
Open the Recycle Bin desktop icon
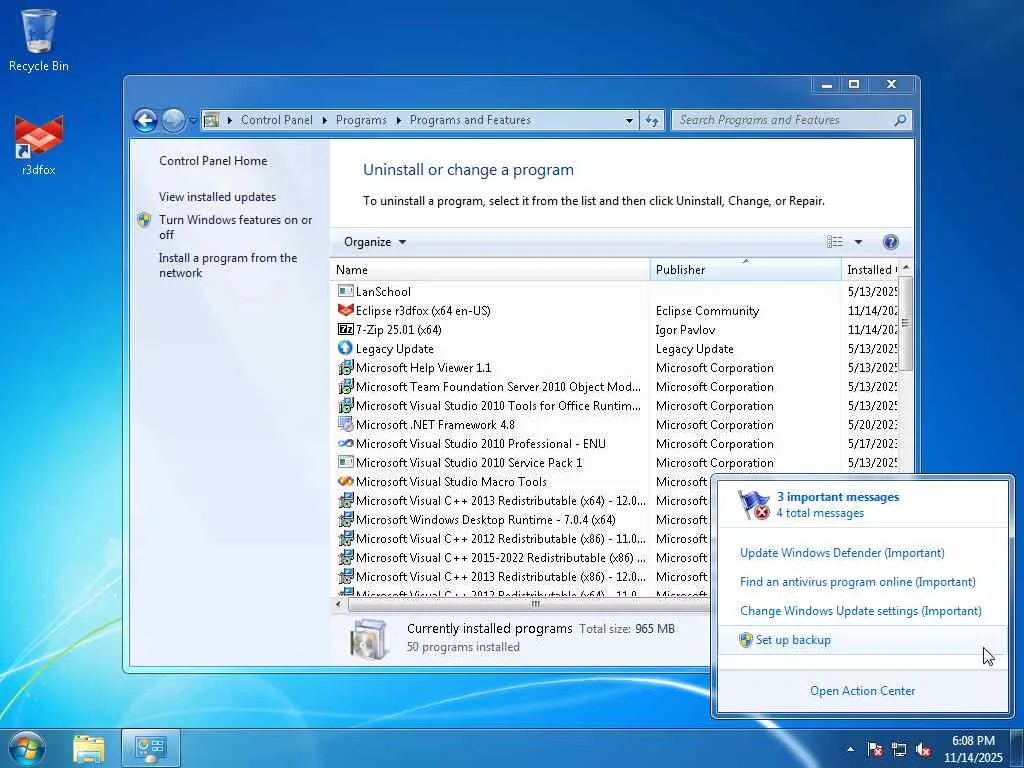click(39, 39)
